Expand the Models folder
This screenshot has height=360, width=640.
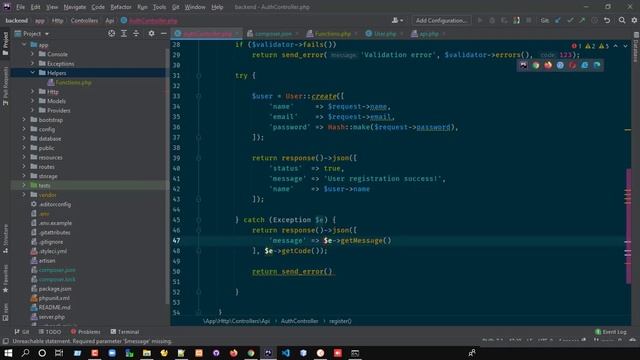point(33,101)
